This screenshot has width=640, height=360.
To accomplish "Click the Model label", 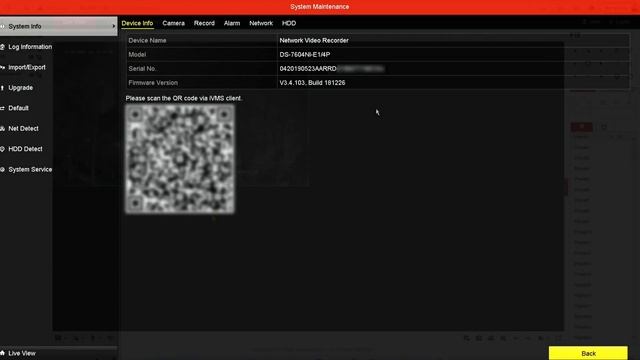I will coord(137,54).
